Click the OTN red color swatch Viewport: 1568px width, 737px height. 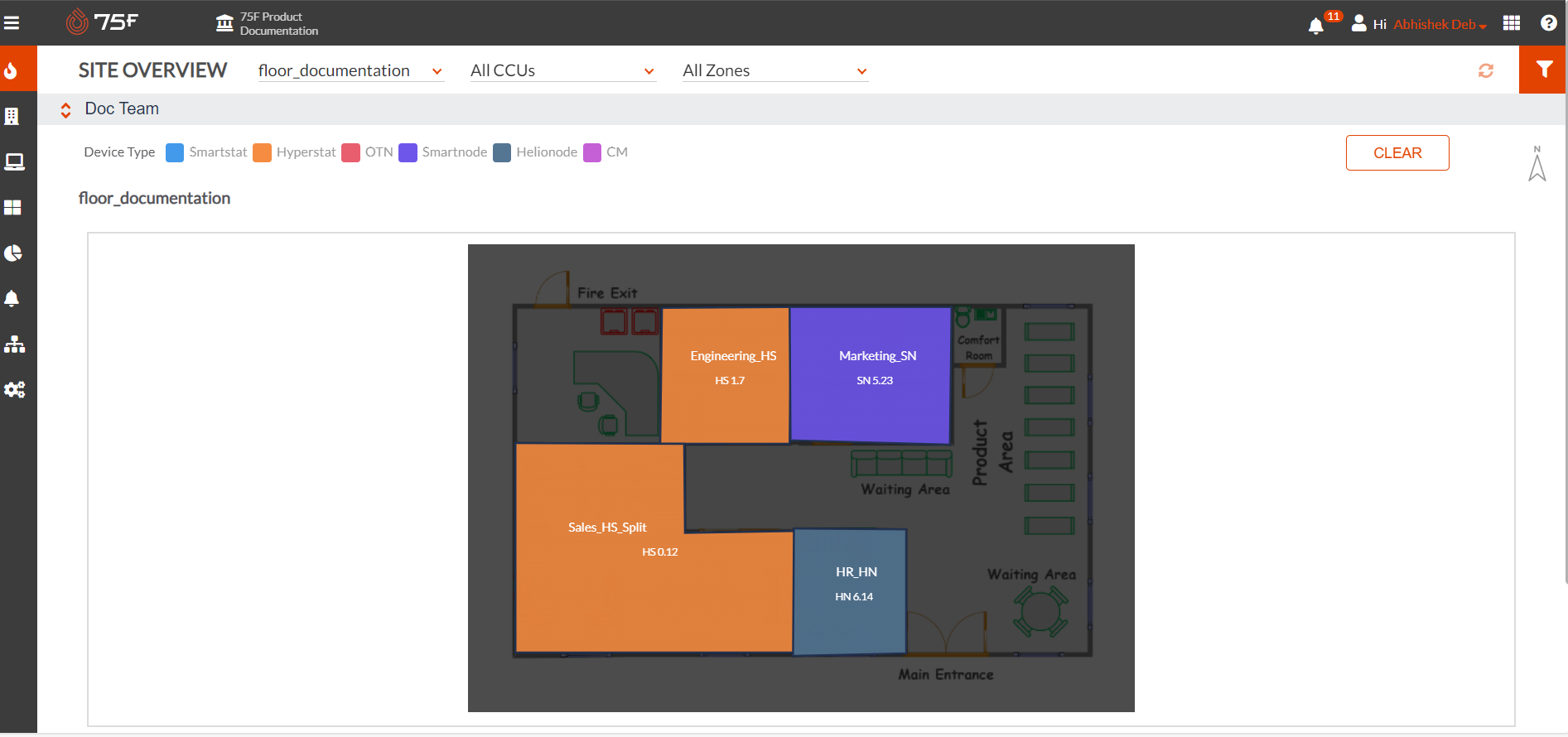click(x=350, y=152)
